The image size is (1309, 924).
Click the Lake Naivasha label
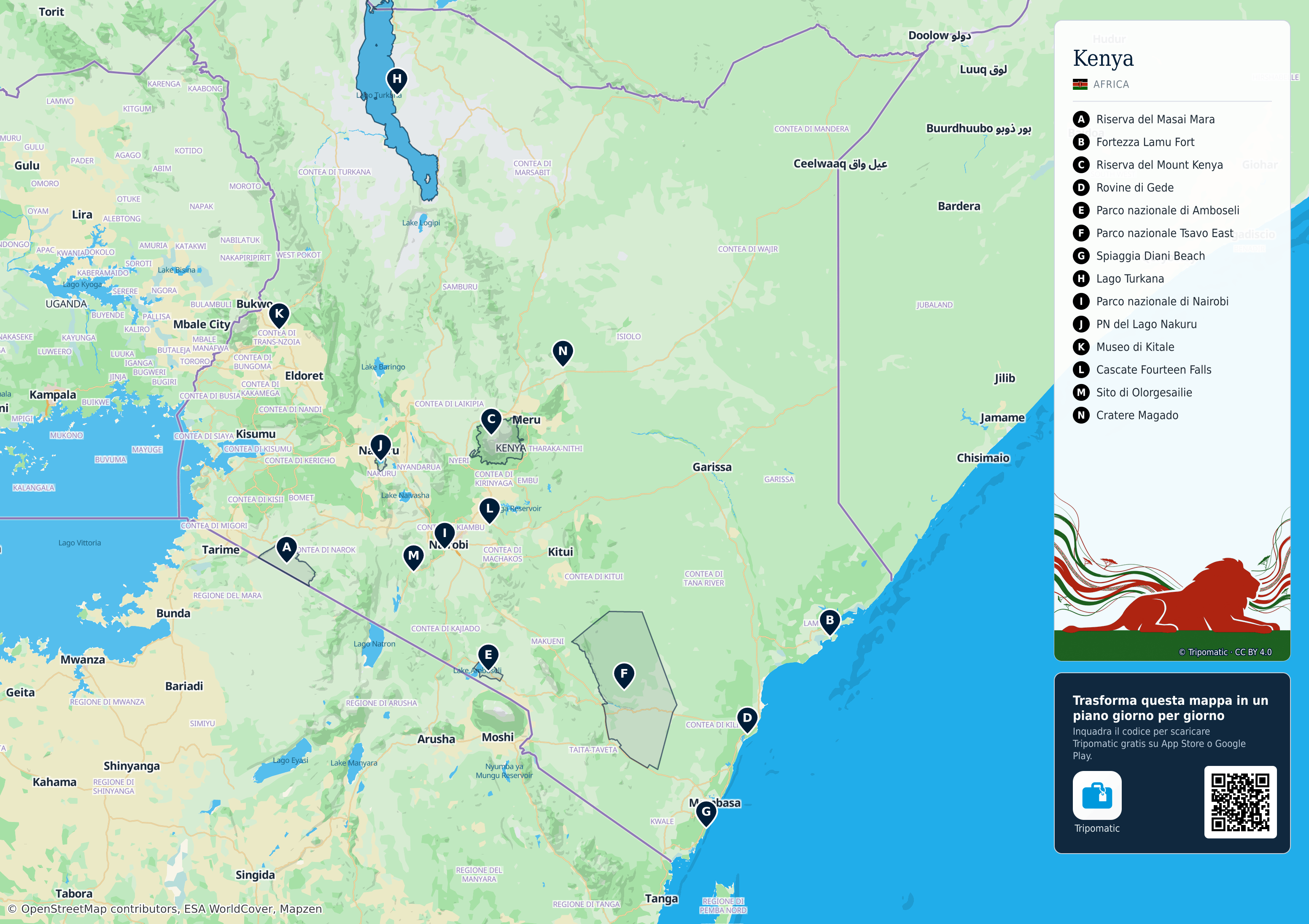[405, 495]
